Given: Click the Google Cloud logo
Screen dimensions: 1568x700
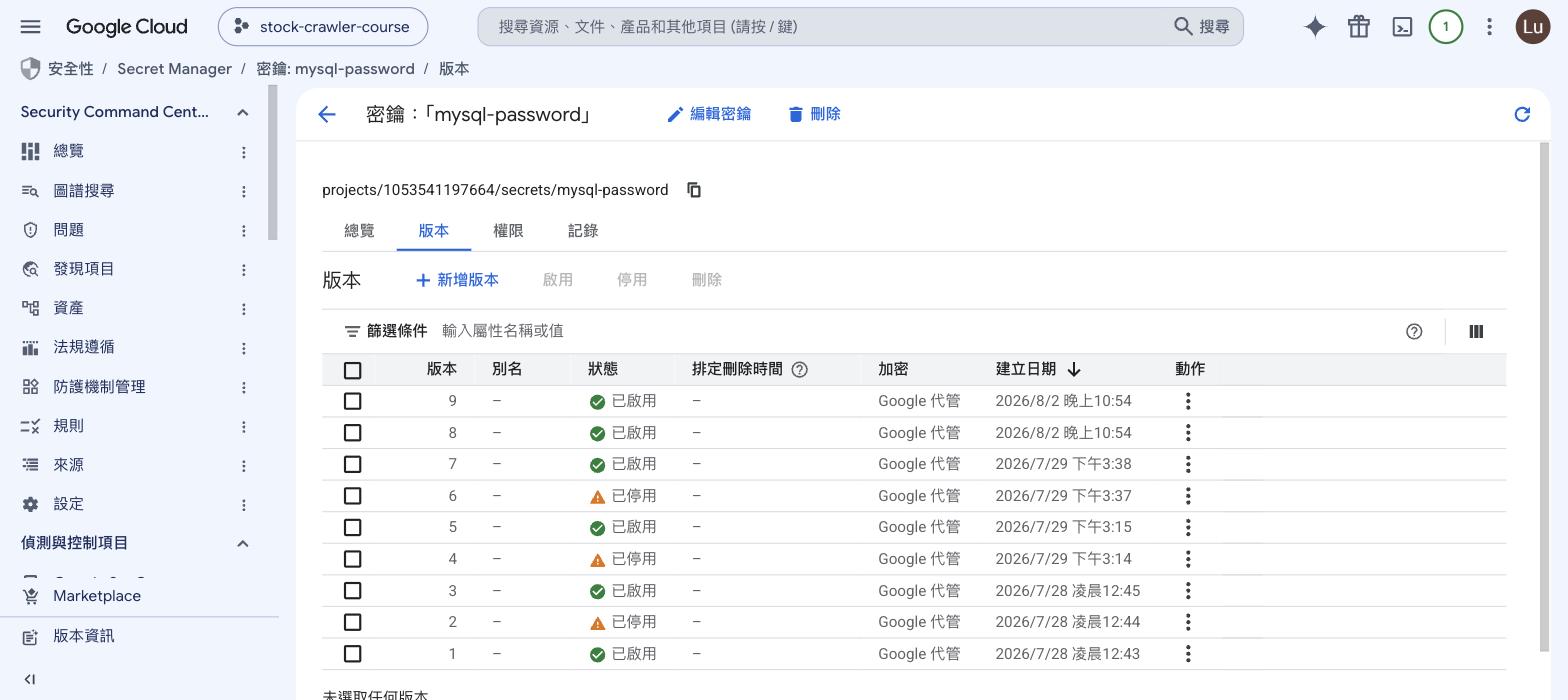Looking at the screenshot, I should (x=126, y=27).
